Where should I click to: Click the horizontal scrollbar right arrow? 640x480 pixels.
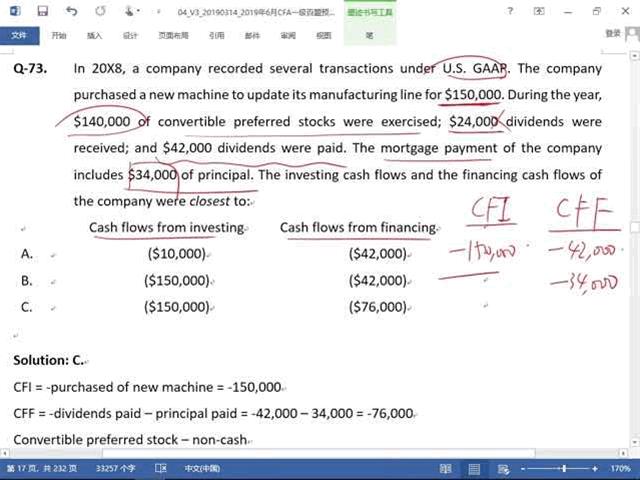click(x=623, y=453)
